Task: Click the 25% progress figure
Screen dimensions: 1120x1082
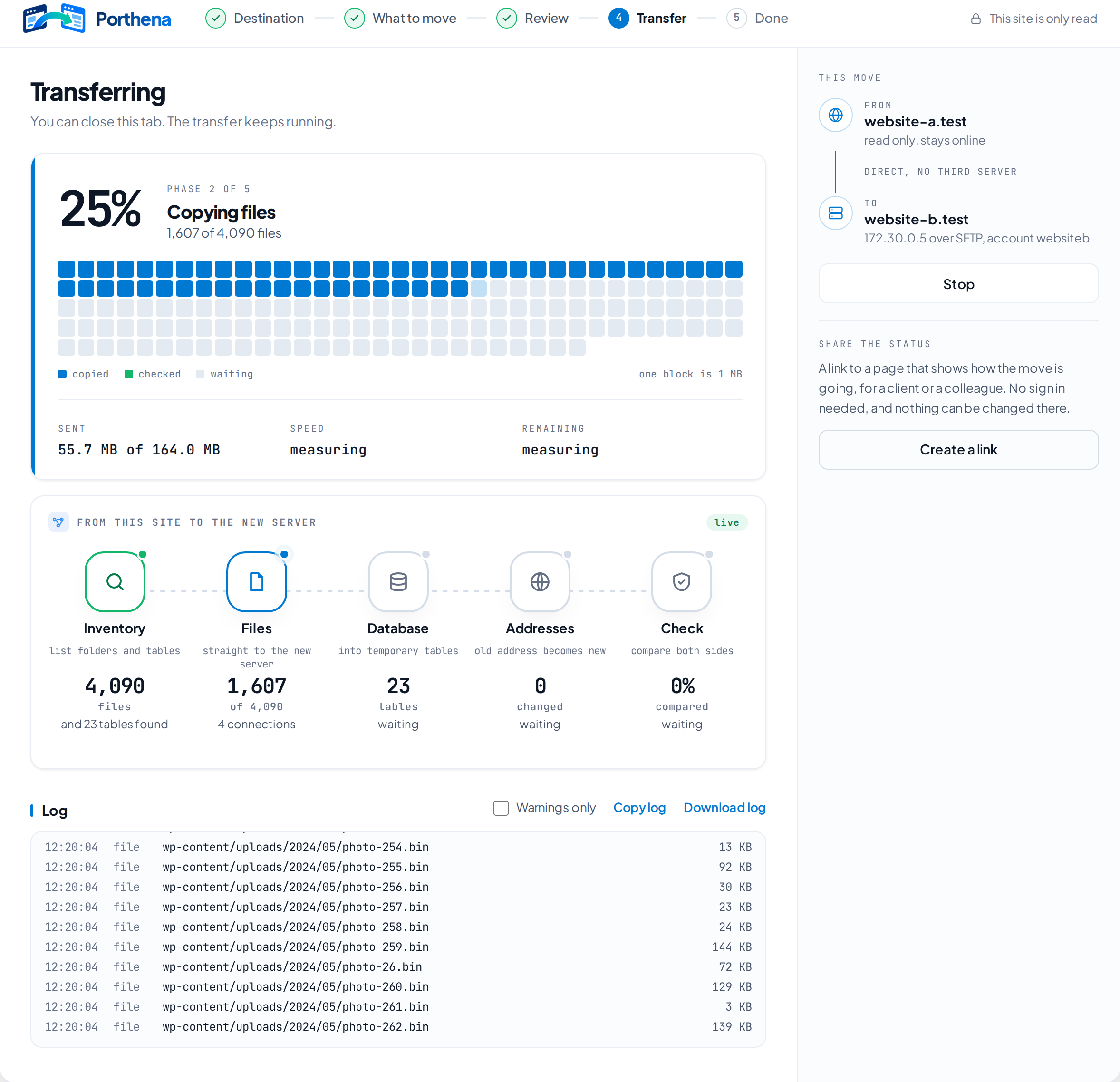Action: [100, 209]
